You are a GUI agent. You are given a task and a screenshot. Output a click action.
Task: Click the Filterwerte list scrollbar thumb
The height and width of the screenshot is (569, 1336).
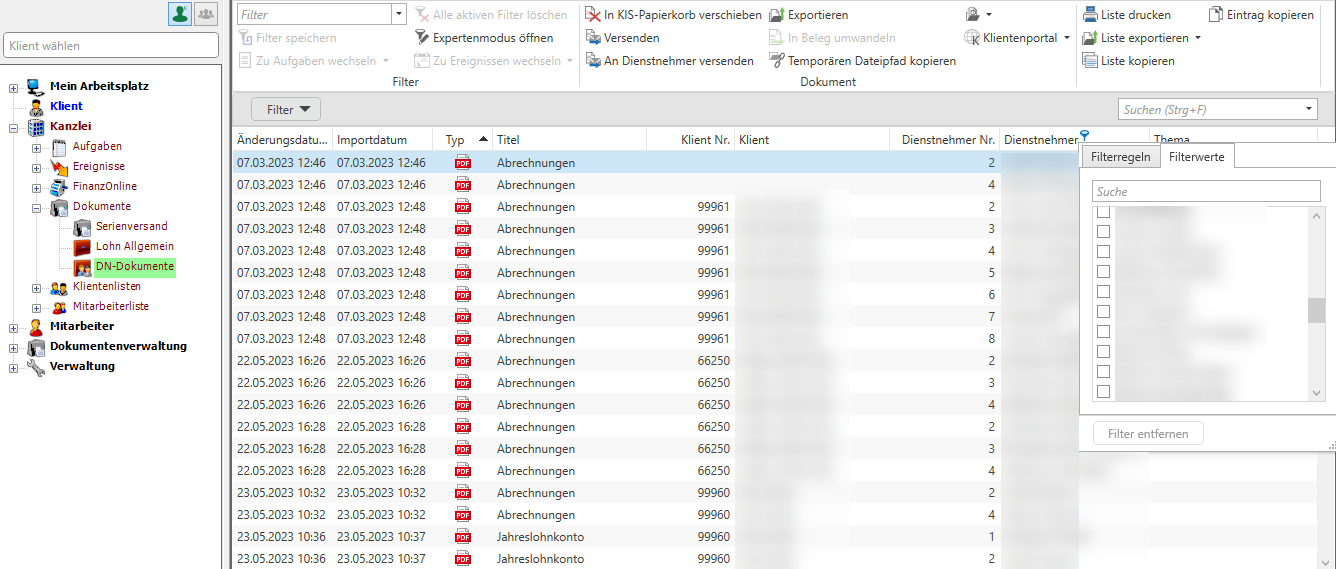[x=1316, y=311]
